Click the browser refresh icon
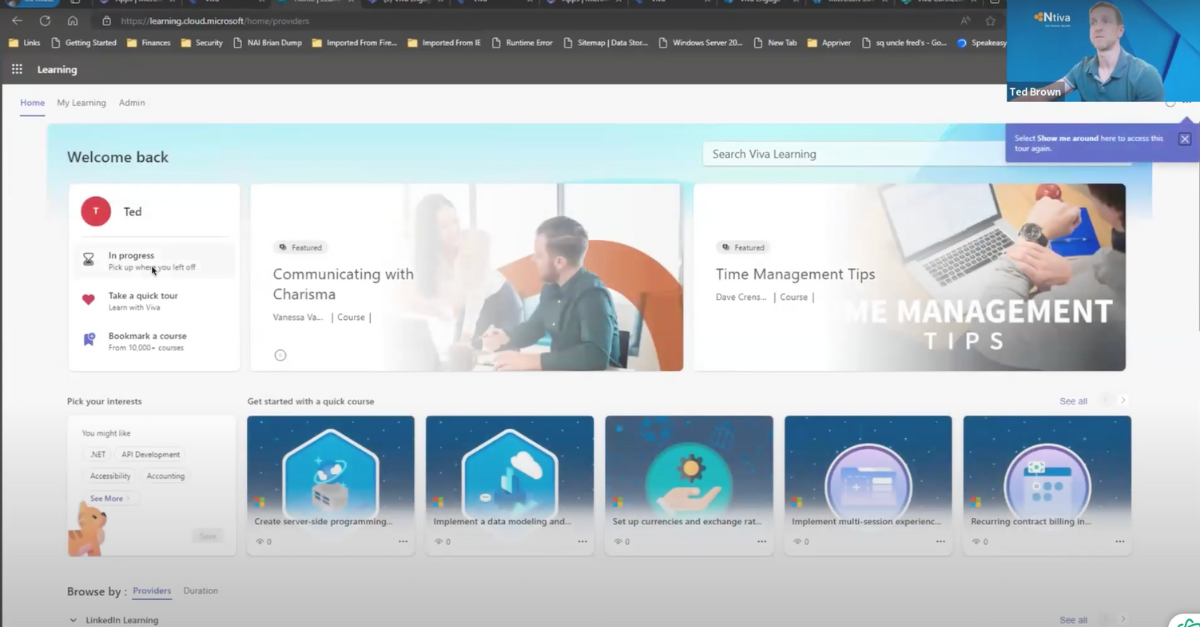Screen dimensions: 1200x627 pyautogui.click(x=44, y=19)
